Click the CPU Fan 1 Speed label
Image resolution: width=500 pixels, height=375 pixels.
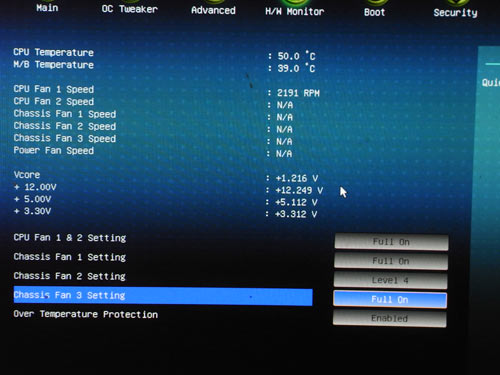coord(54,89)
